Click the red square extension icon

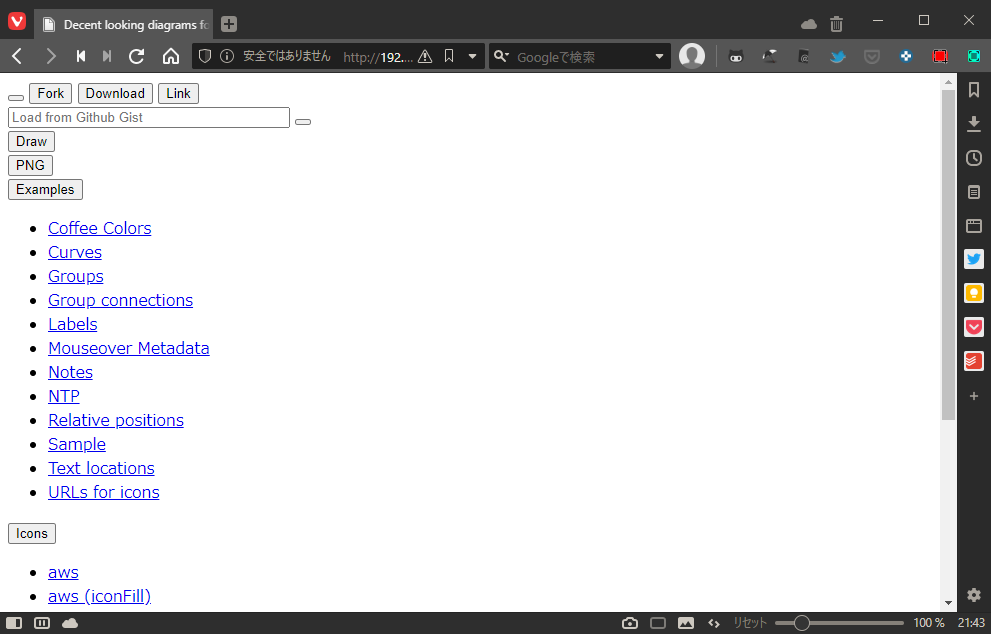tap(940, 57)
